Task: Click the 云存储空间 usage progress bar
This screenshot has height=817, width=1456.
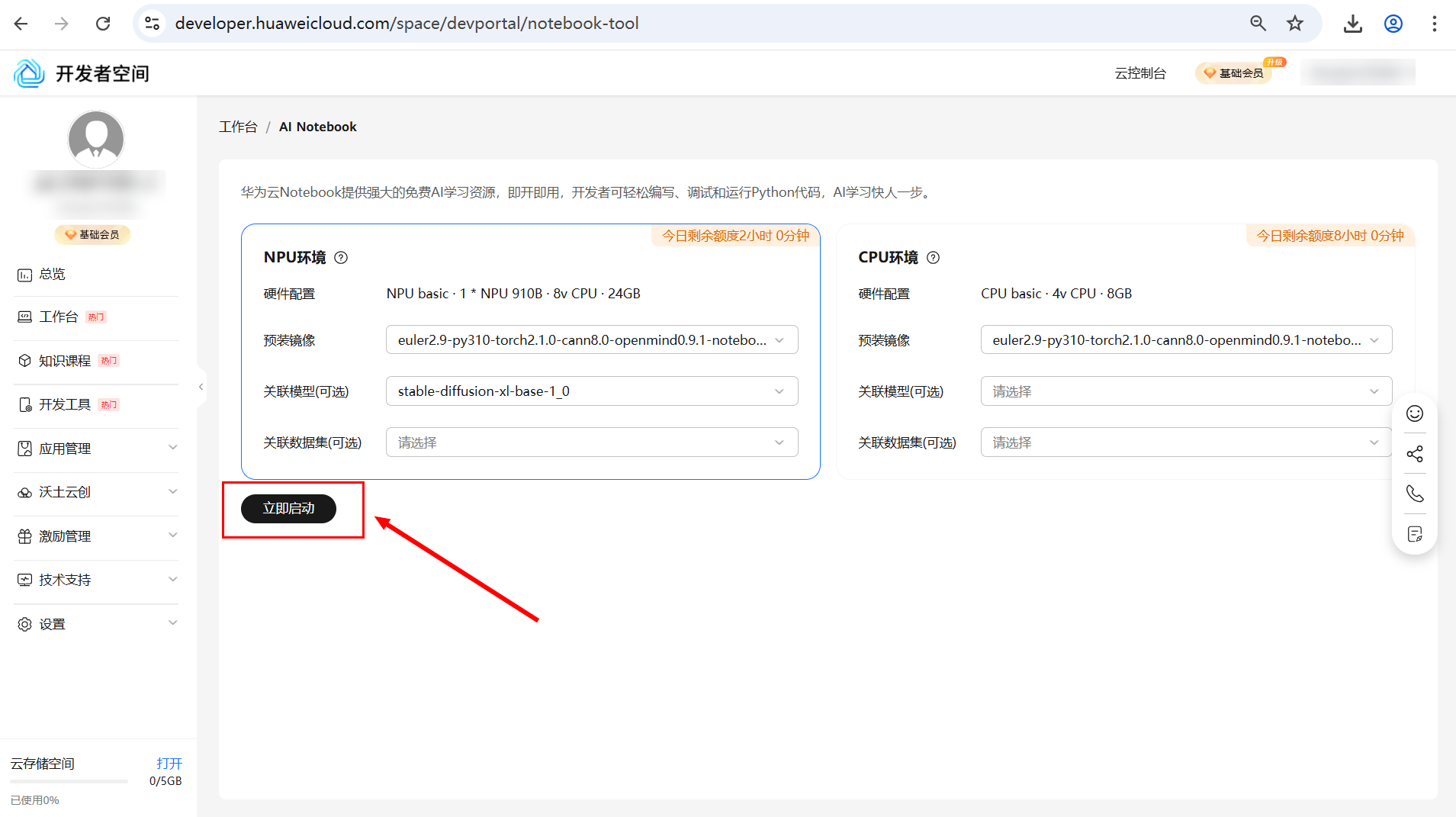Action: point(69,781)
